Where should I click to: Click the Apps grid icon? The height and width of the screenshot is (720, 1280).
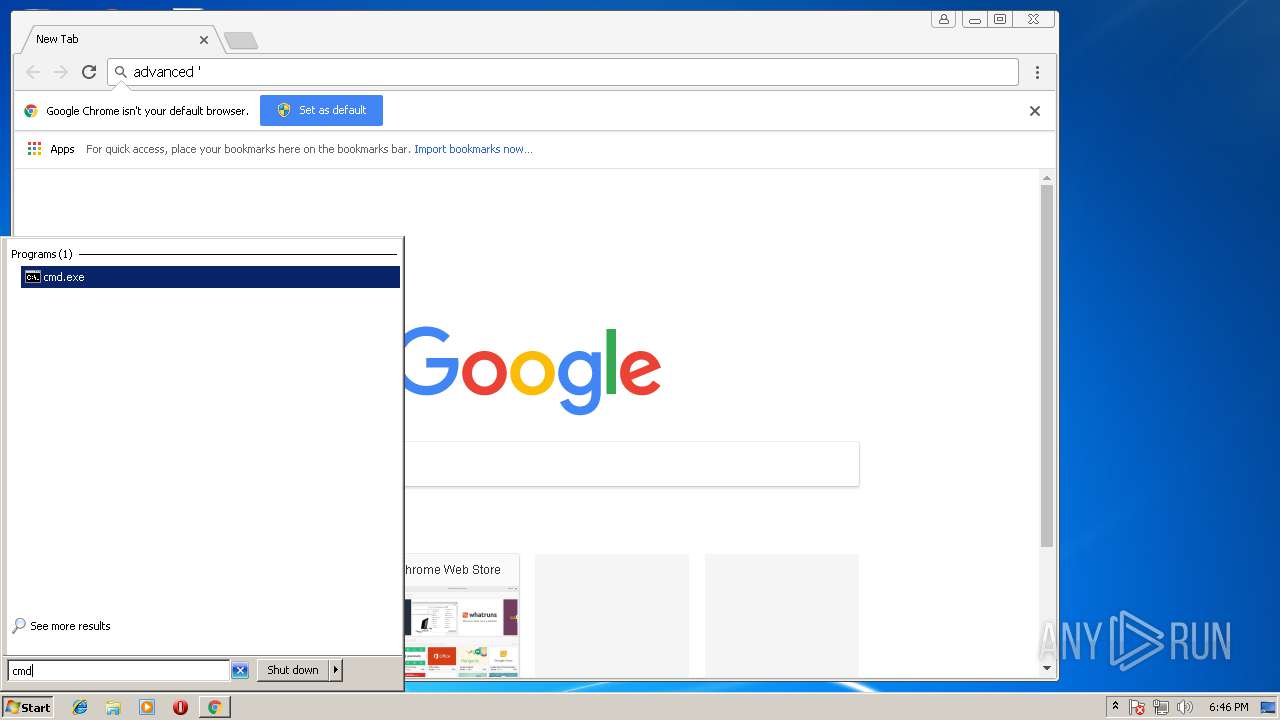point(34,149)
